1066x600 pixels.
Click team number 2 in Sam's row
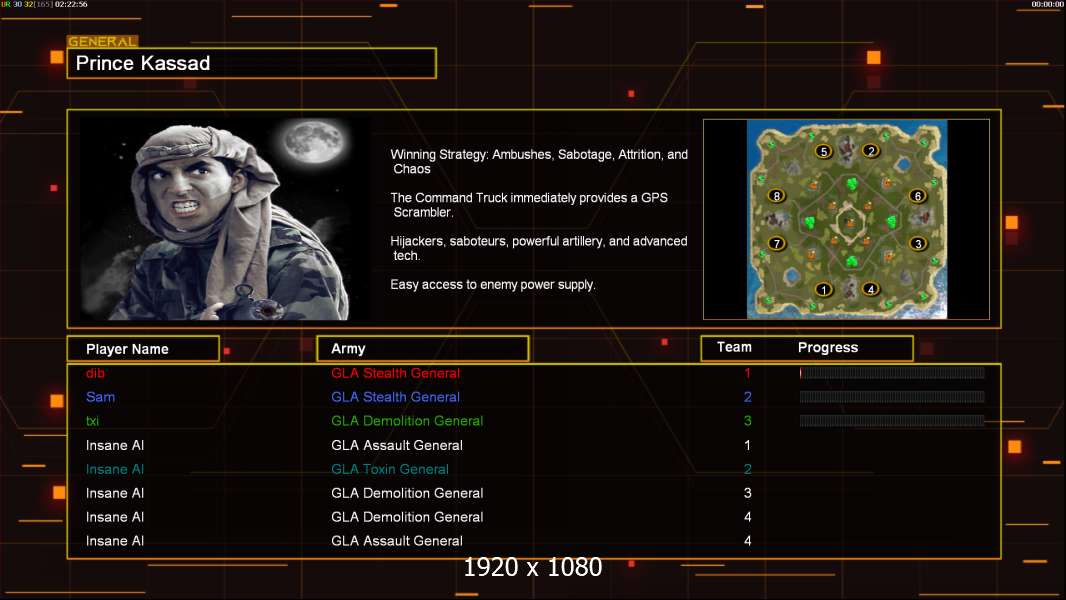[747, 397]
